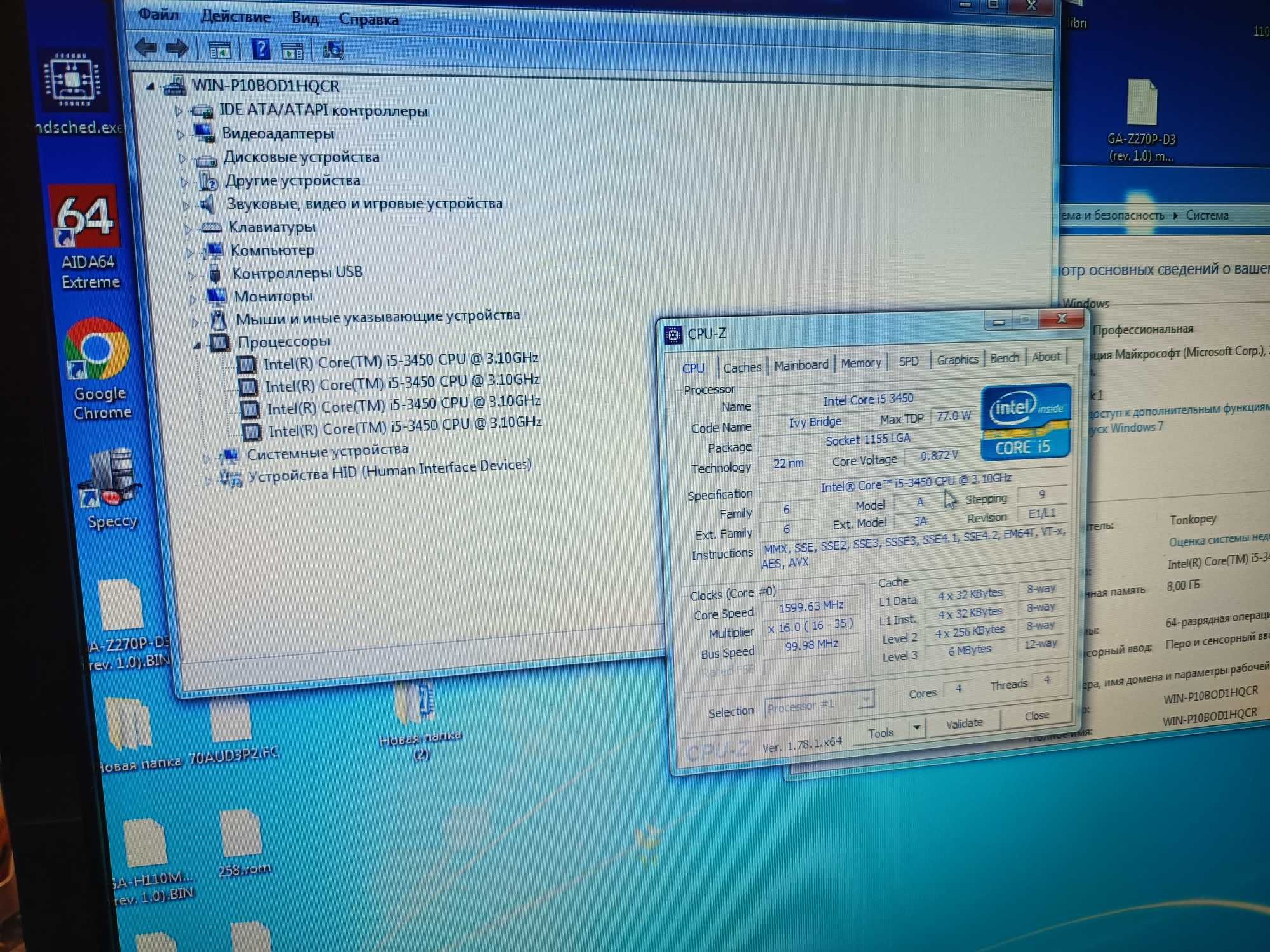This screenshot has width=1270, height=952.
Task: Open the Файл menu
Action: [159, 14]
